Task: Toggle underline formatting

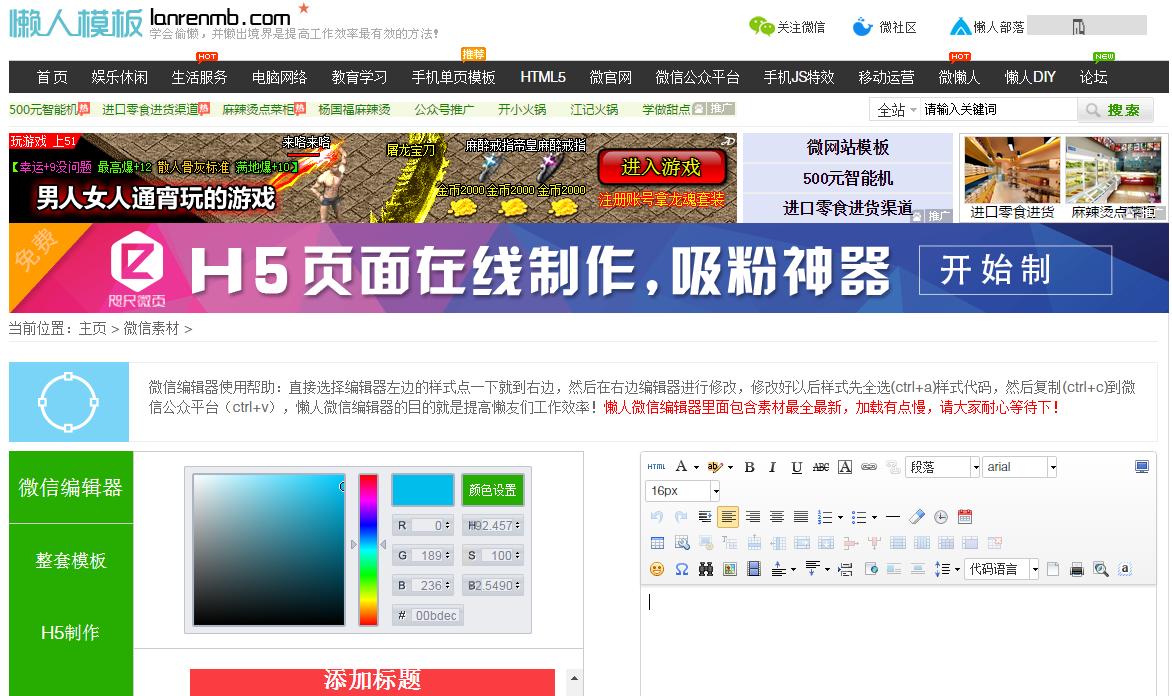Action: pos(797,467)
